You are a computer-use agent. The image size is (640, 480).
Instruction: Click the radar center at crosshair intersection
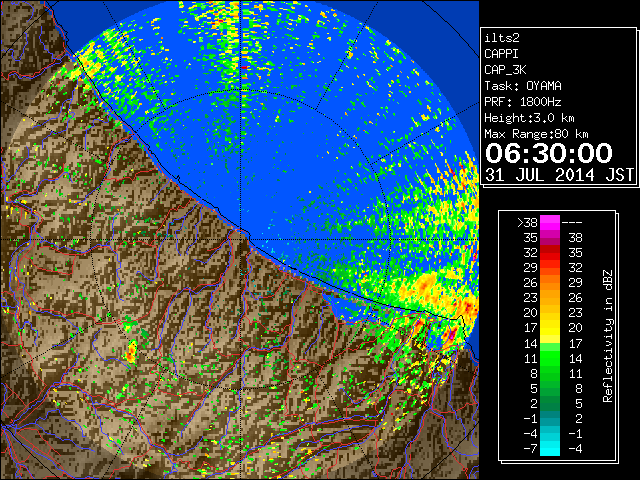242,240
